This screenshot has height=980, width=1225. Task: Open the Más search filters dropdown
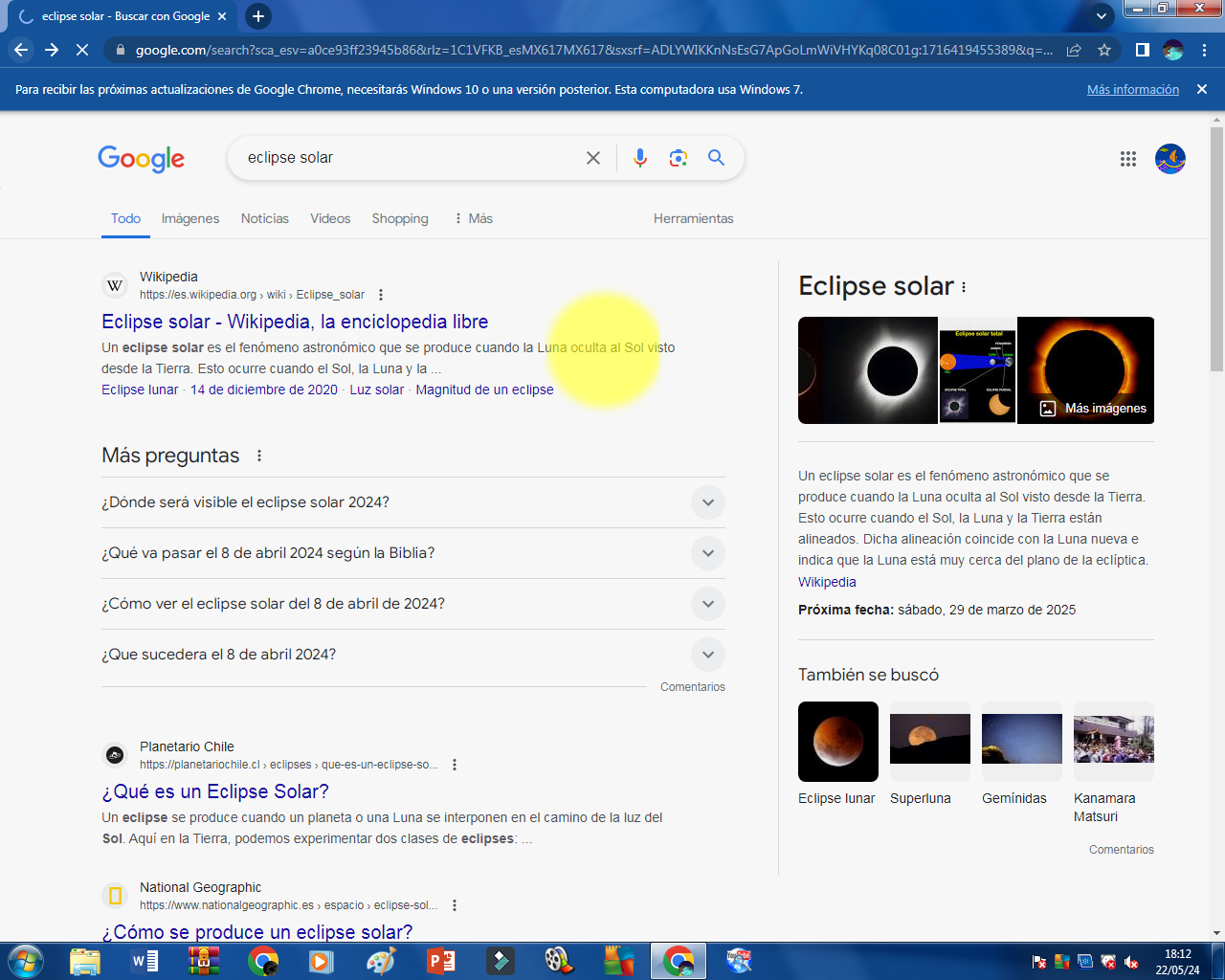pyautogui.click(x=473, y=218)
